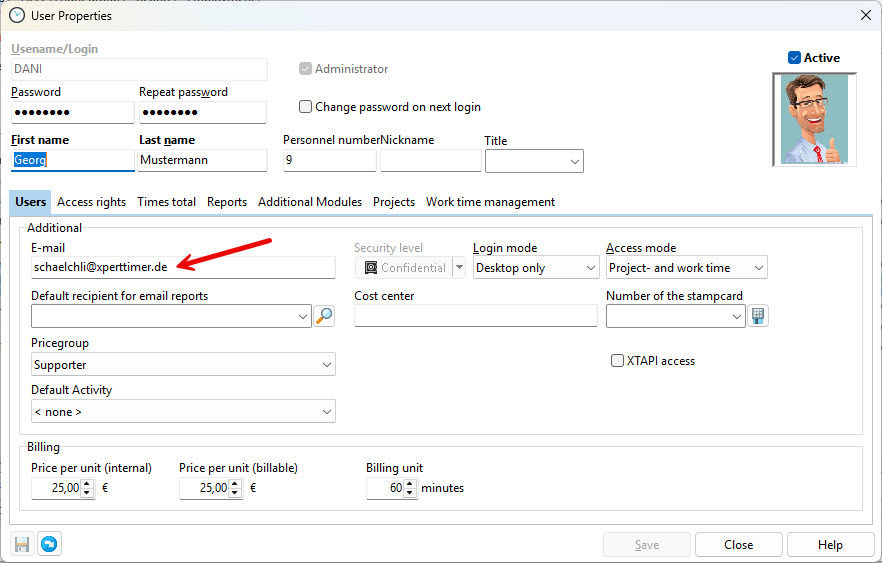The width and height of the screenshot is (882, 563).
Task: Decrease the billable price per unit spinner
Action: point(235,493)
